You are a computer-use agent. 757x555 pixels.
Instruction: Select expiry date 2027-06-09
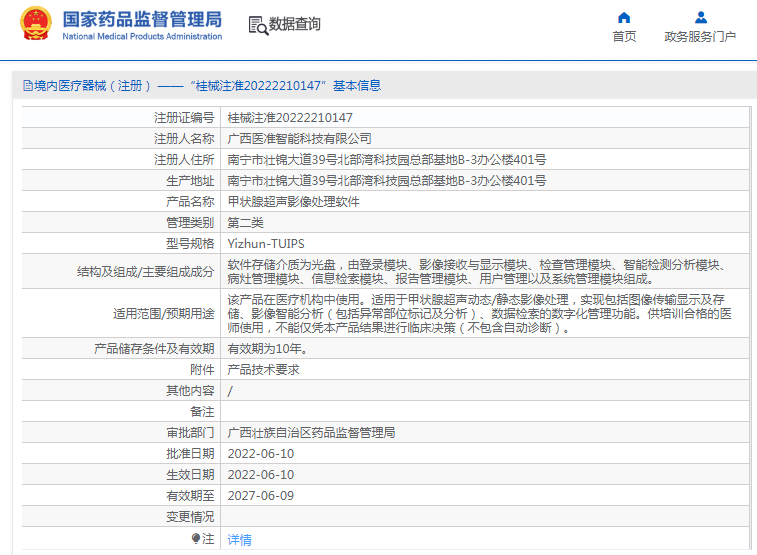coord(261,496)
